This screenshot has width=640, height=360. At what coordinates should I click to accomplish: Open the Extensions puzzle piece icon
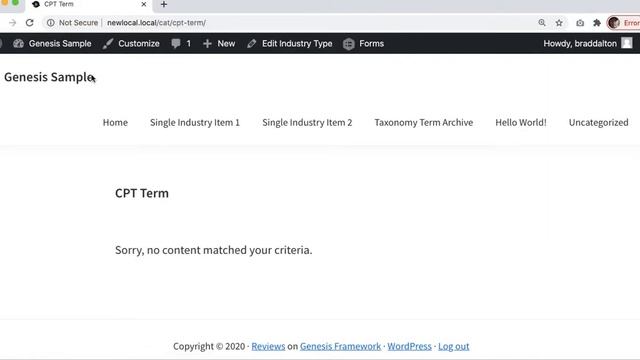597,23
